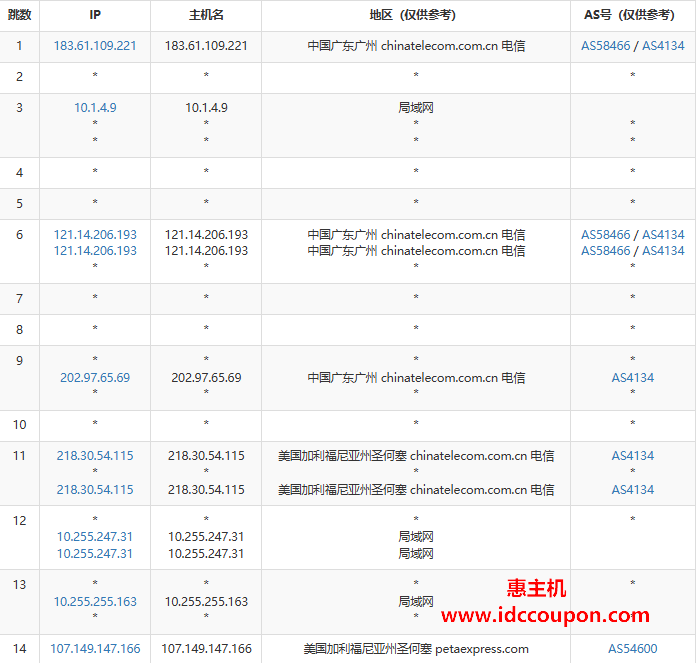The width and height of the screenshot is (696, 663).
Task: Select first 121.14.206.193 IP link in hop 6
Action: 95,235
